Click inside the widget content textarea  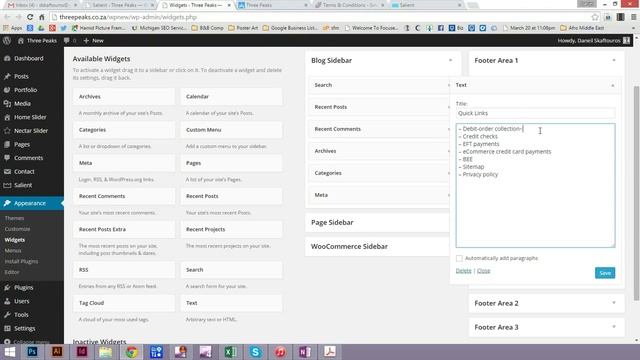click(x=536, y=185)
